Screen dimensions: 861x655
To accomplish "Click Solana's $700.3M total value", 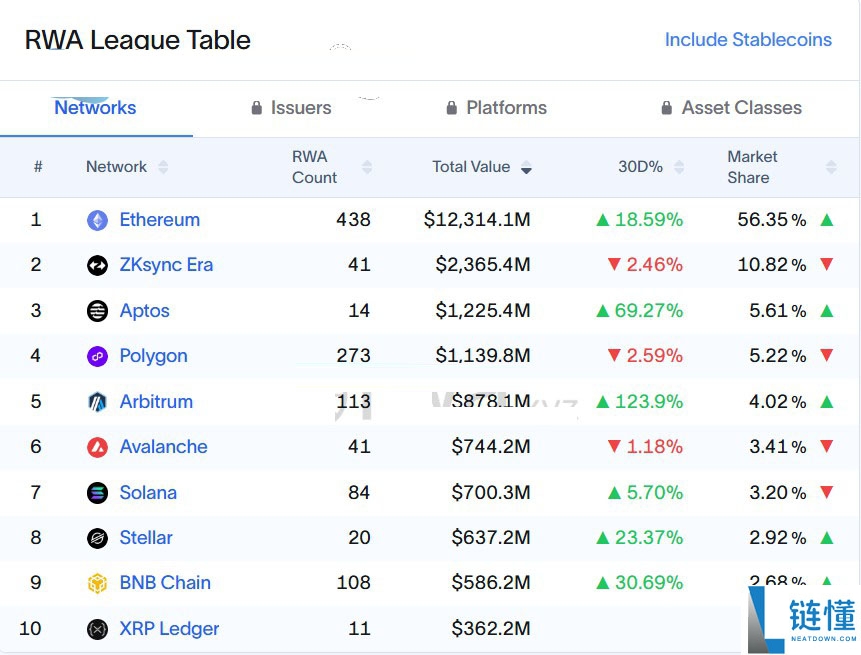I will [491, 492].
